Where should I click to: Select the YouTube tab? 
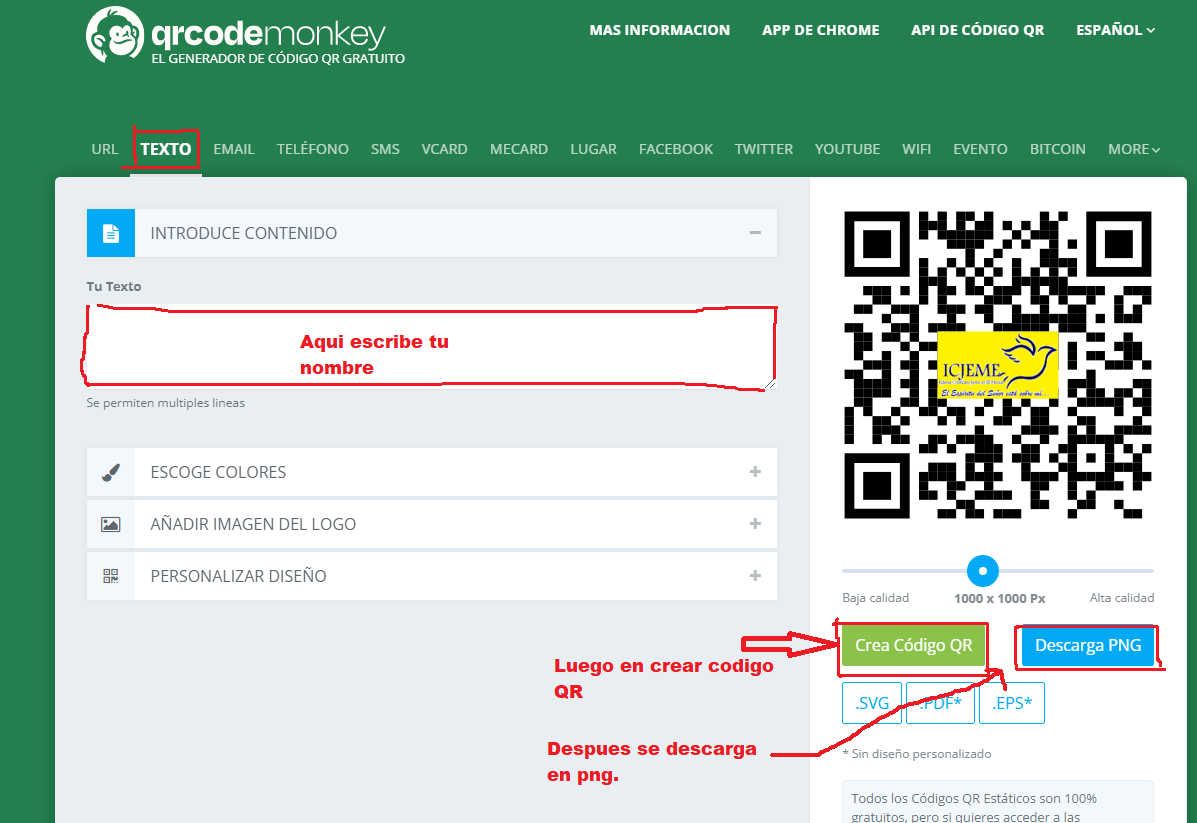pos(847,149)
